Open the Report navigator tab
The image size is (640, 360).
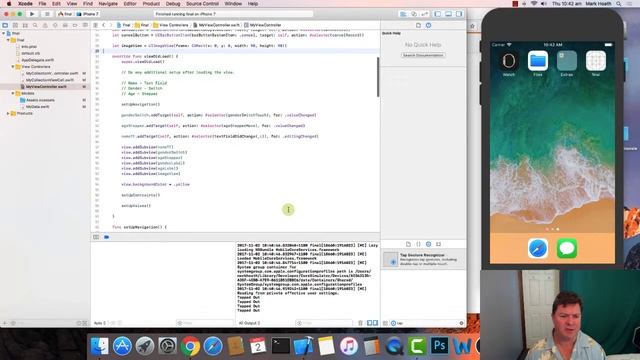pyautogui.click(x=85, y=25)
